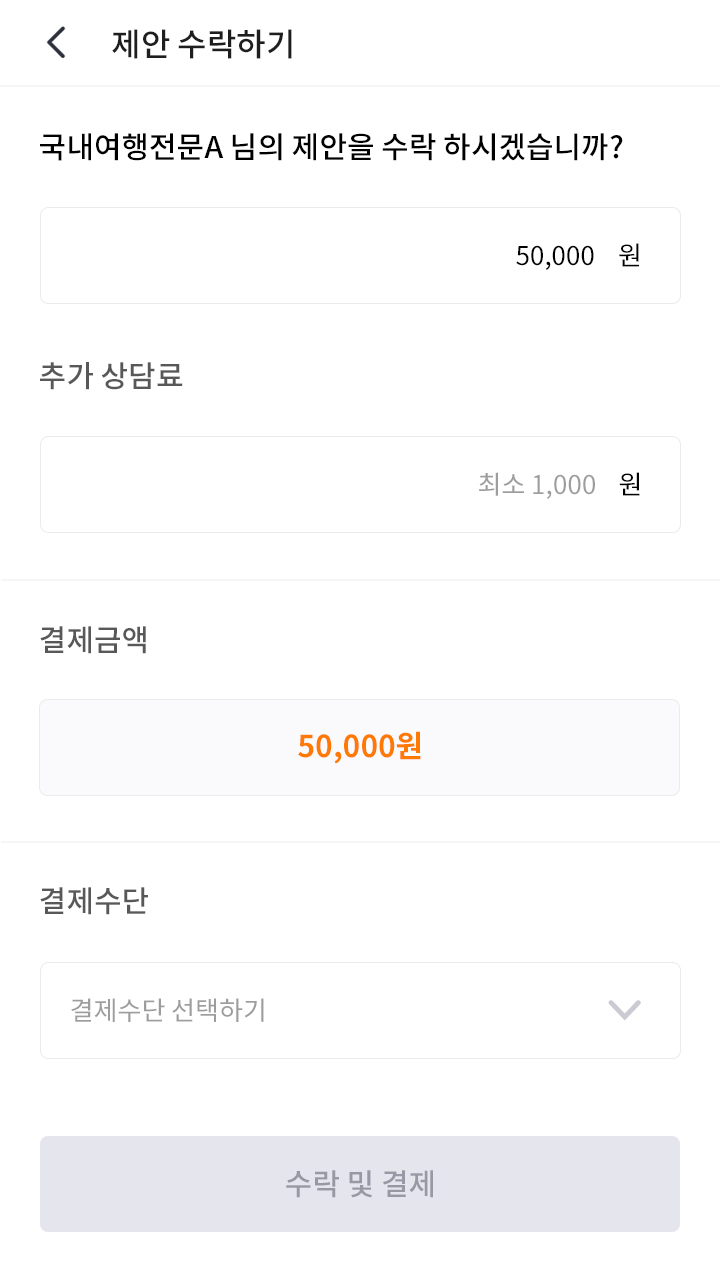Tap the 결제수단 선택하기 placeholder text
Screen dimensions: 720x1280
[x=168, y=1010]
